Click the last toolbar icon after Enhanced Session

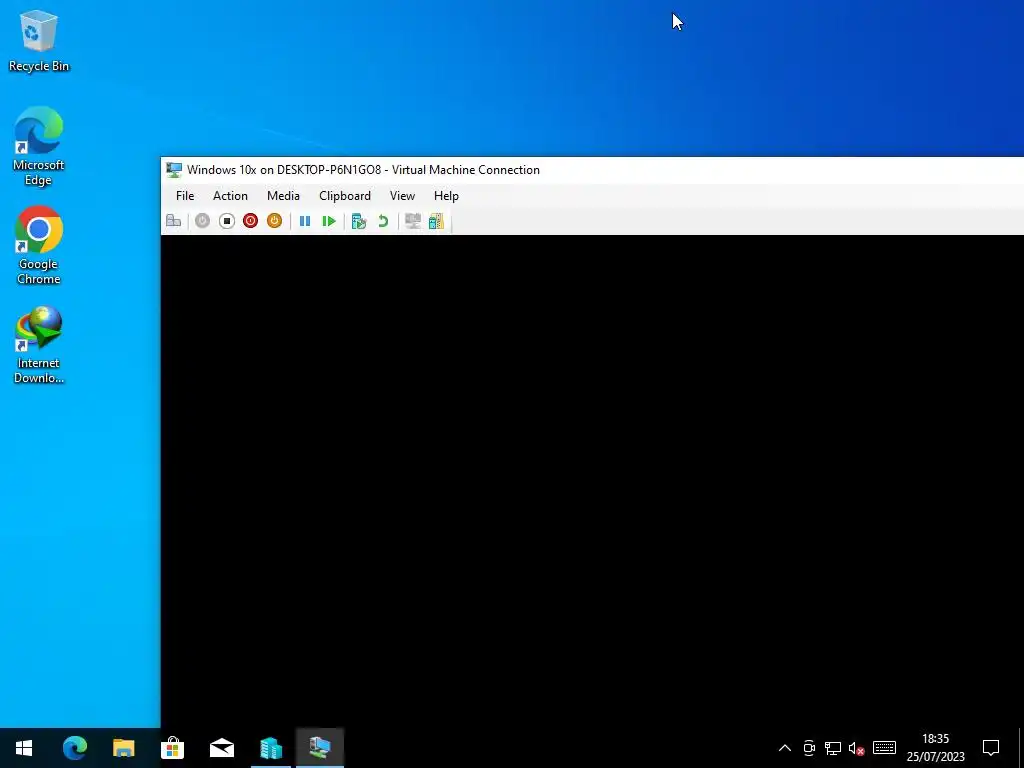coord(436,221)
